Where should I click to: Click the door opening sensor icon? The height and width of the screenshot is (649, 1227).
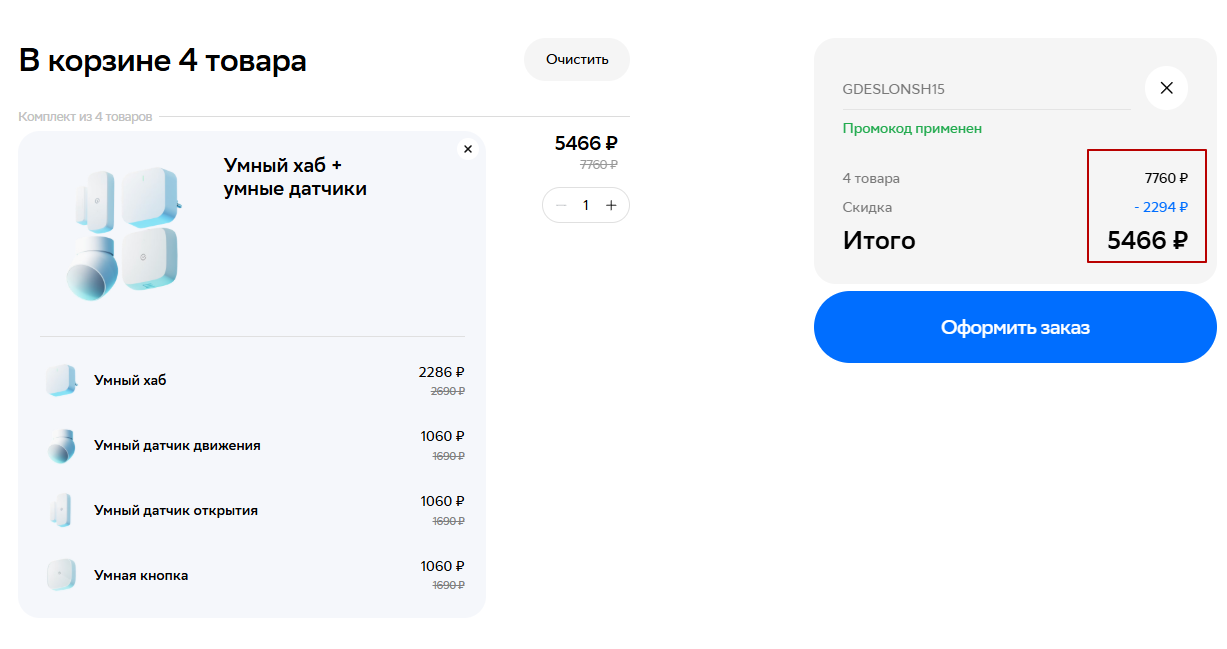point(61,511)
